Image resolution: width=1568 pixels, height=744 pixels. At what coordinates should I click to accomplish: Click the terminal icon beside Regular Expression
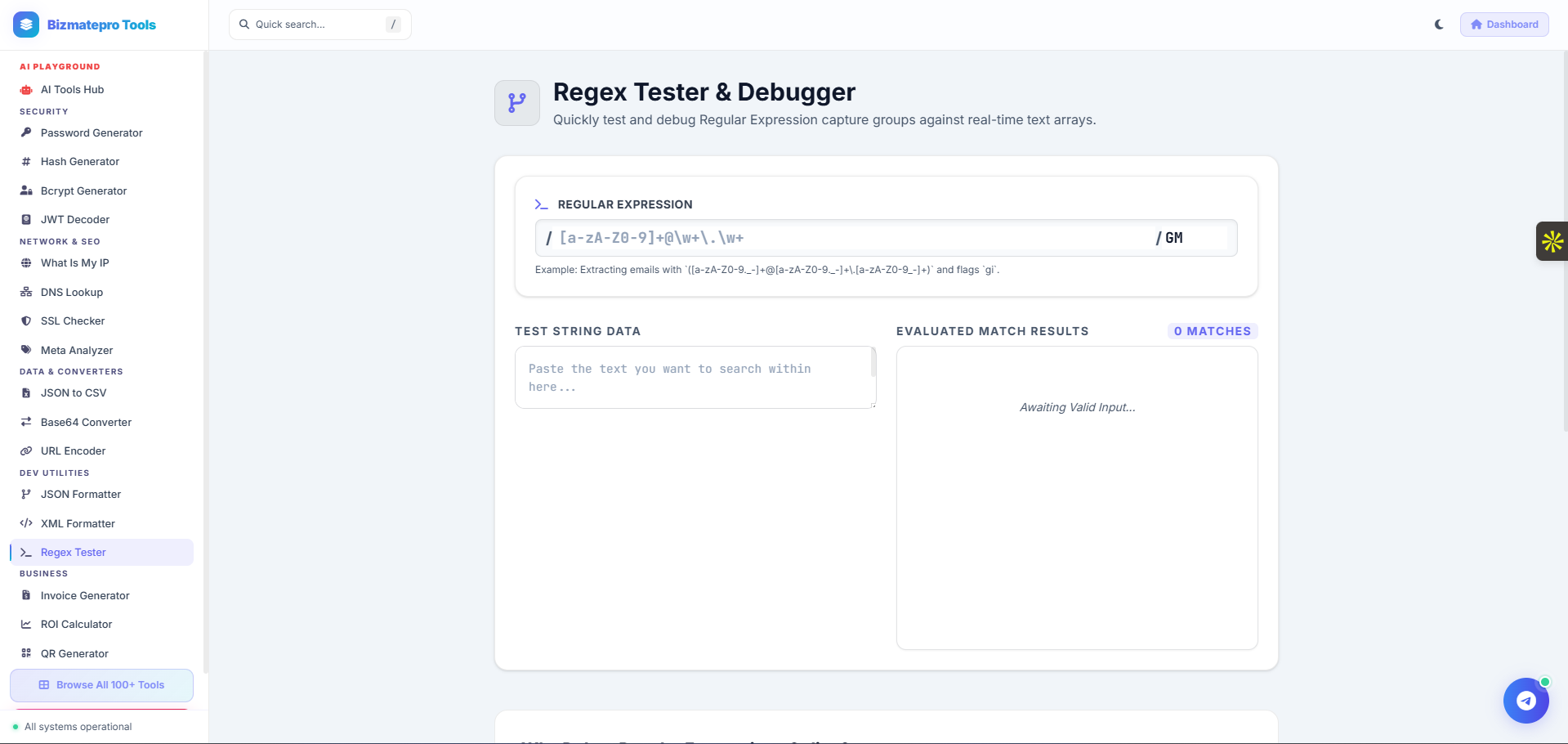[x=541, y=204]
